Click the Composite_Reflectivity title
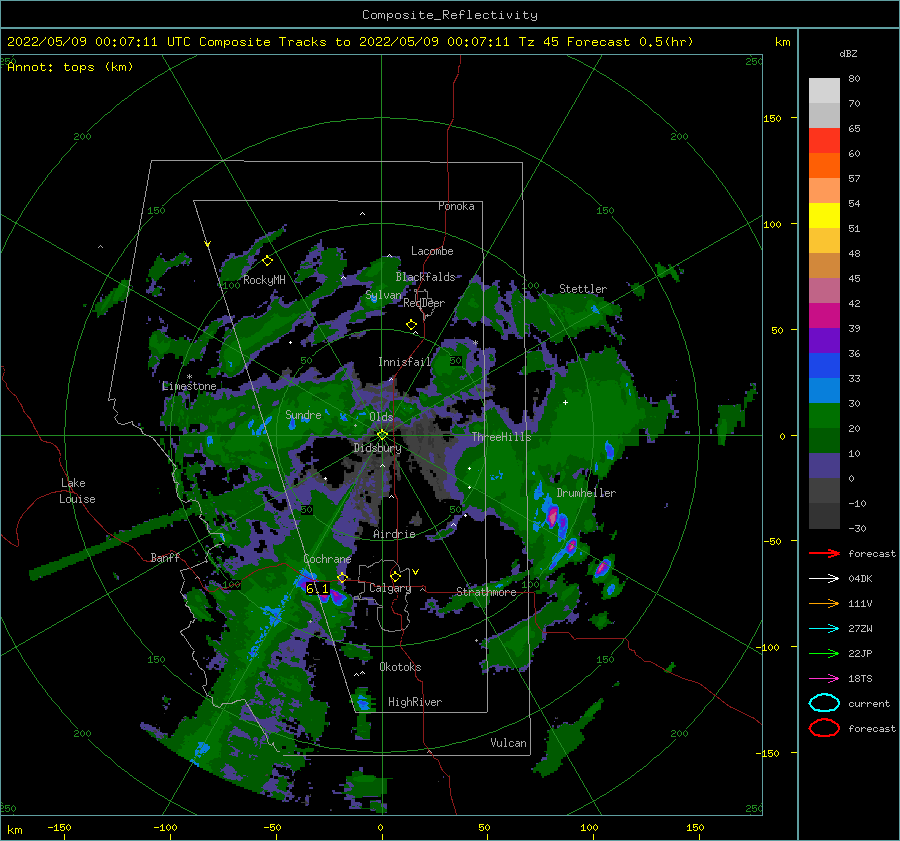The image size is (900, 841). coord(450,15)
